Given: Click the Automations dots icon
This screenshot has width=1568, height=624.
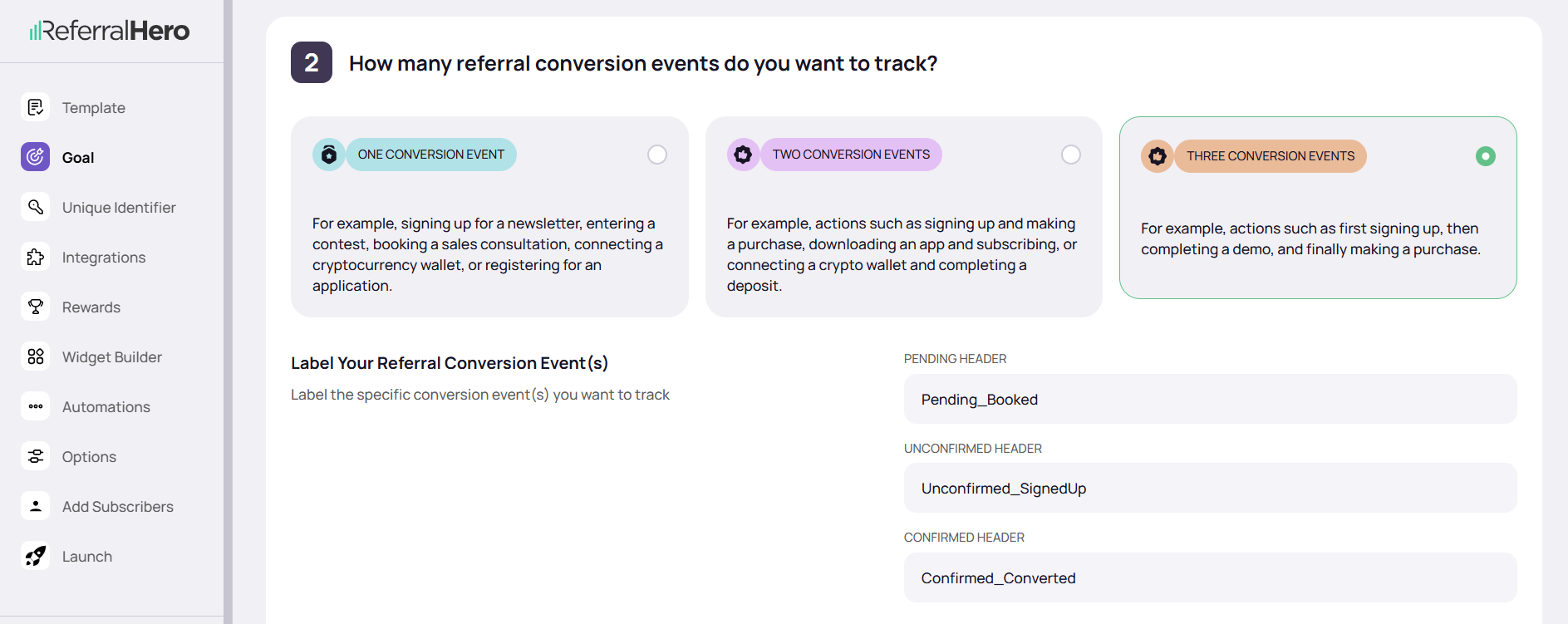Looking at the screenshot, I should click(36, 406).
